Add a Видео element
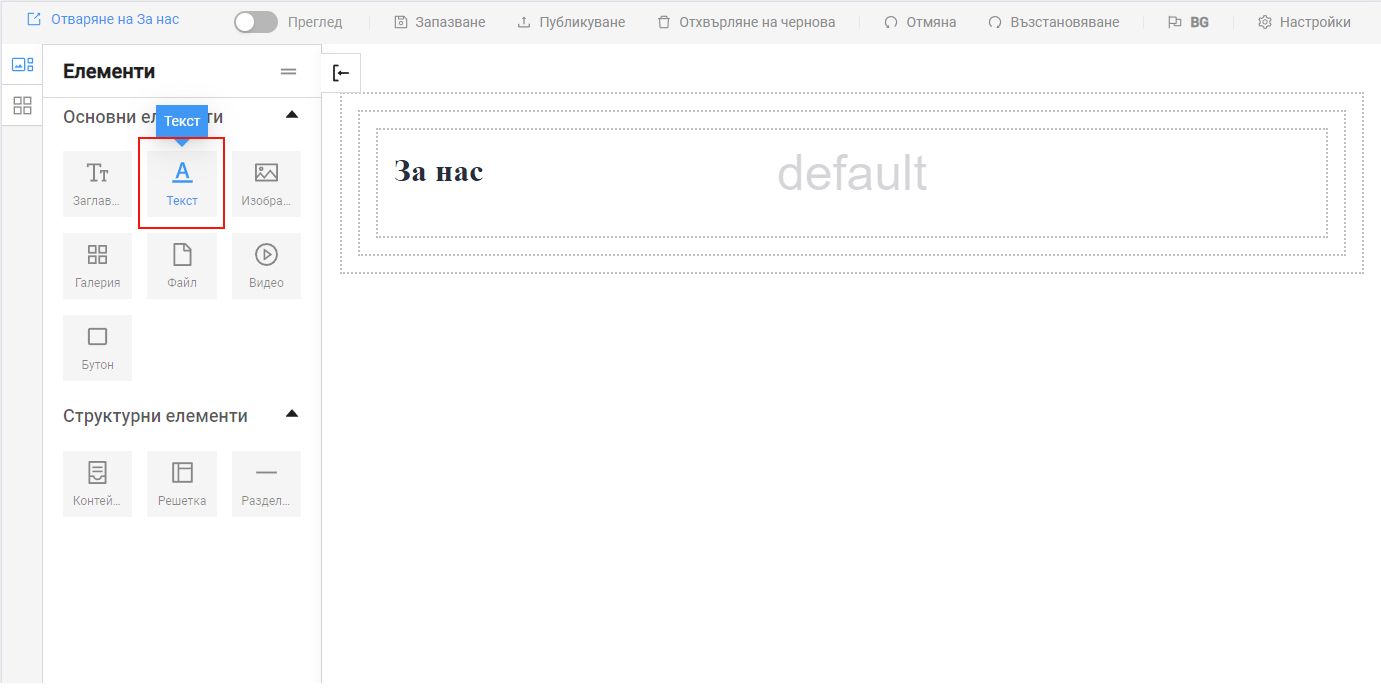Image resolution: width=1381 pixels, height=696 pixels. click(x=266, y=264)
